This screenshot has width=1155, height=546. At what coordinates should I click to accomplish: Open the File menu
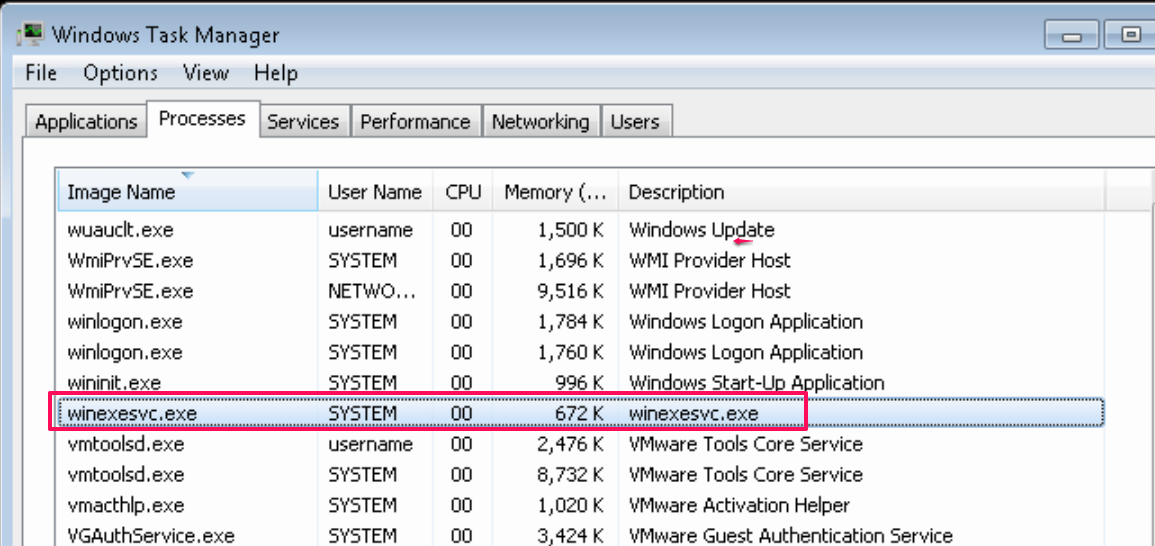pos(41,73)
